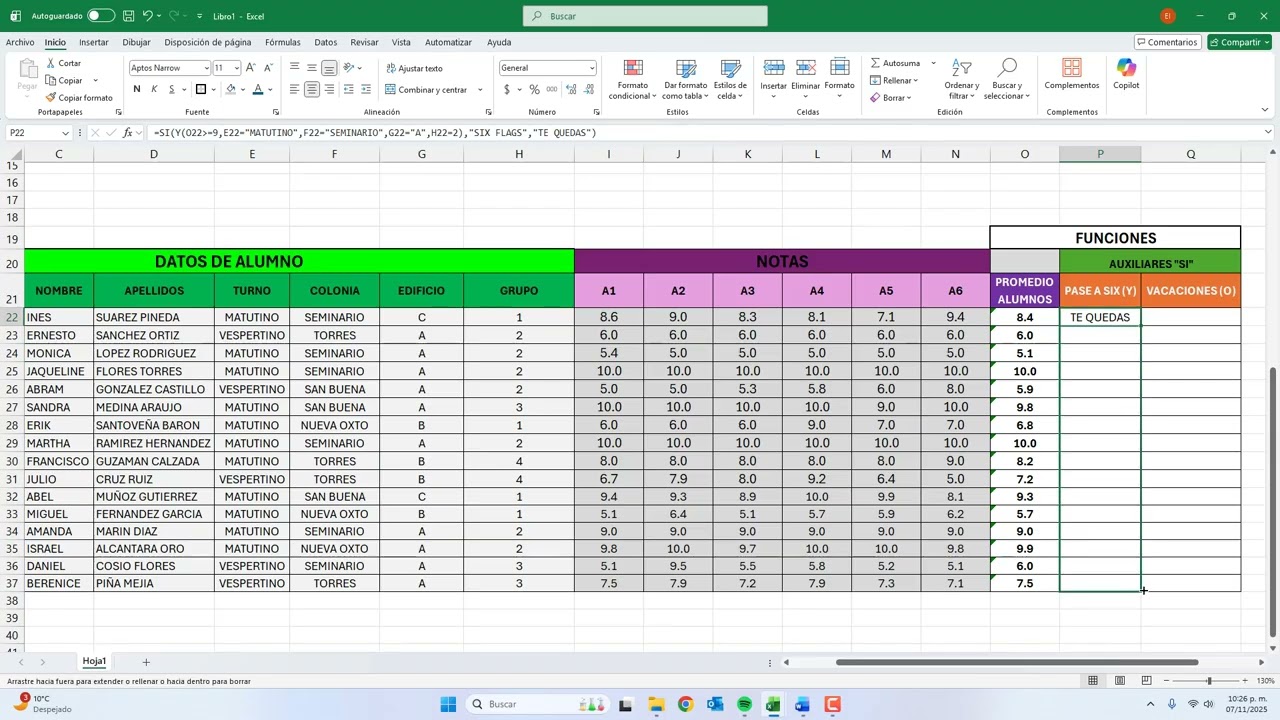Apply underline formatting with S button

[x=172, y=89]
